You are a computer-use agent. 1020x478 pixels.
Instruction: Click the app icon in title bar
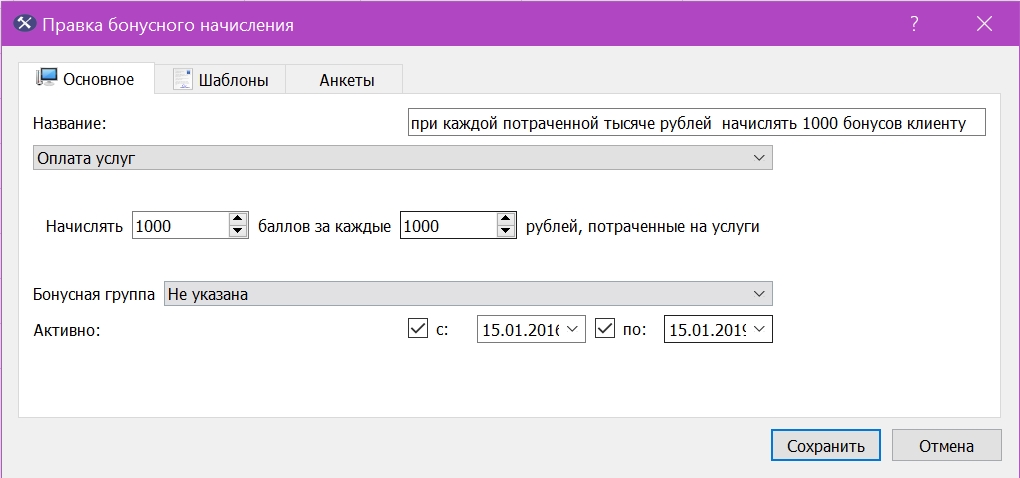pos(24,24)
